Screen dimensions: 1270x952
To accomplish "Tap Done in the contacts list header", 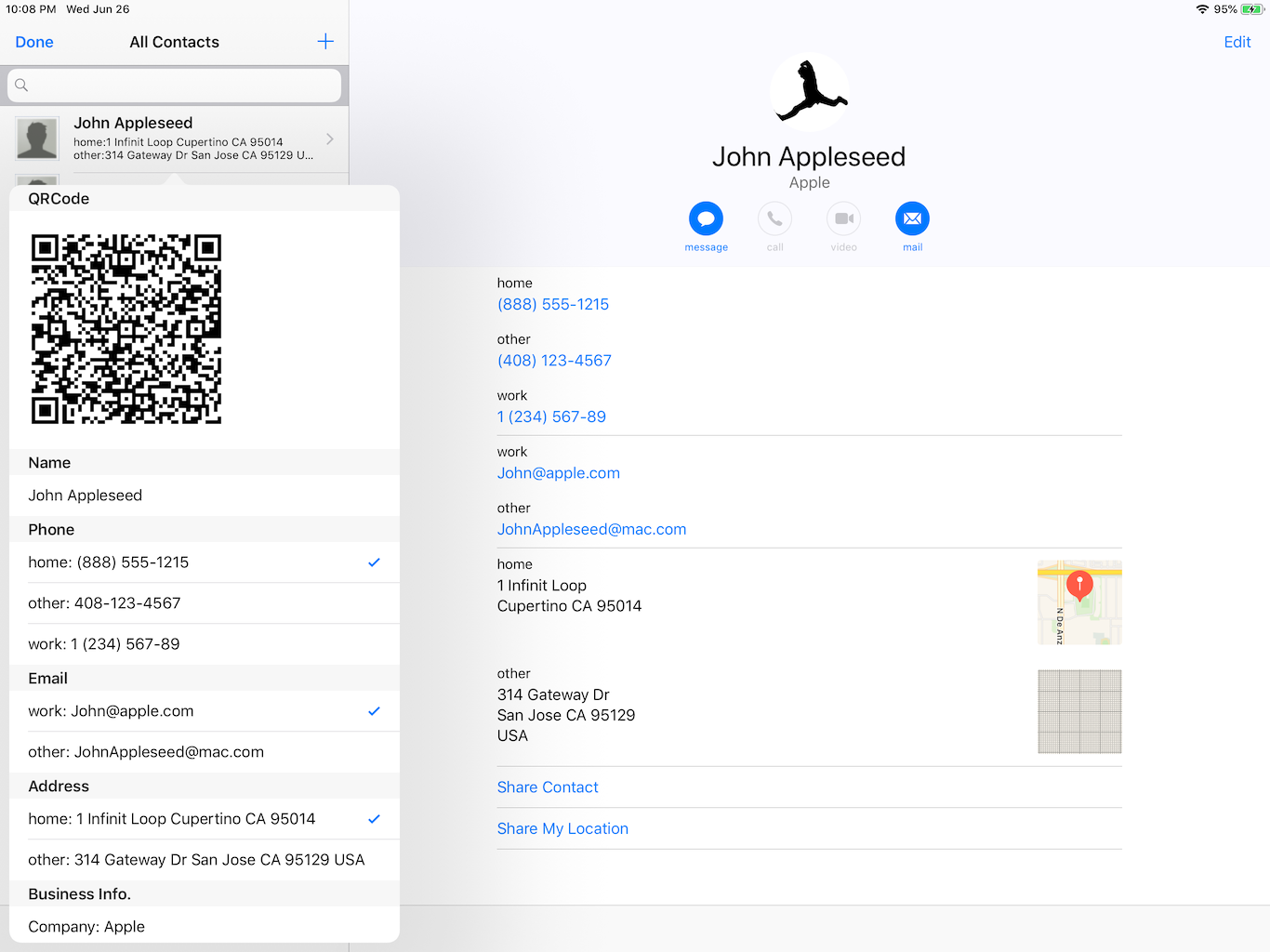I will [34, 42].
